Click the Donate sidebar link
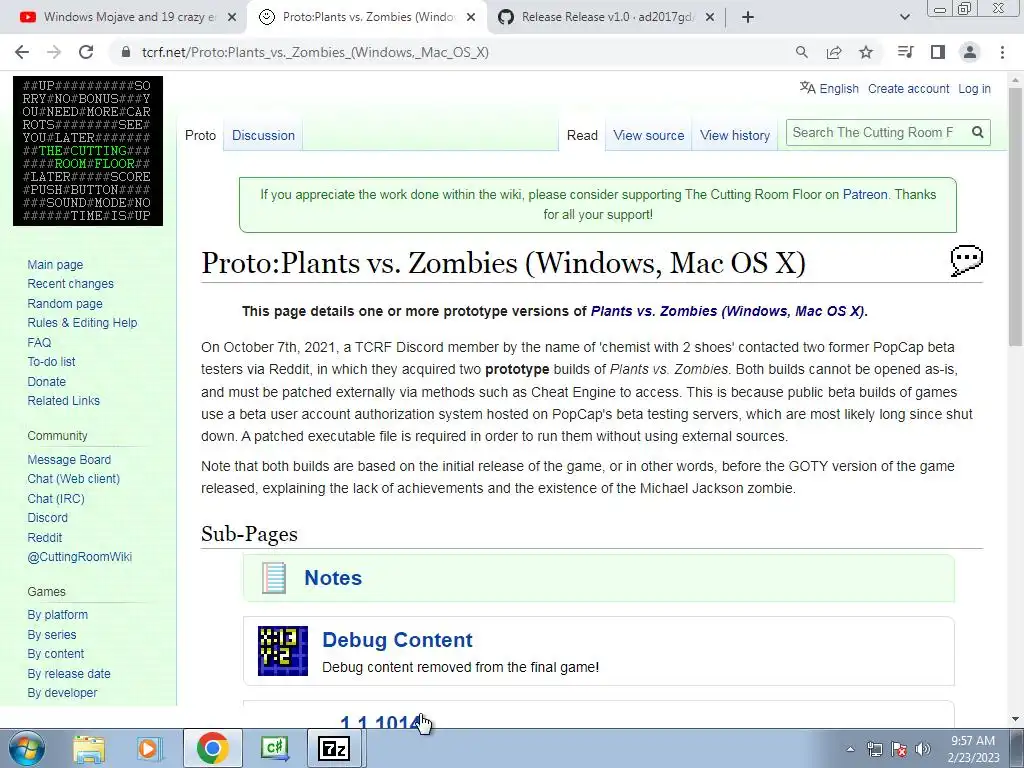The height and width of the screenshot is (768, 1024). point(46,381)
